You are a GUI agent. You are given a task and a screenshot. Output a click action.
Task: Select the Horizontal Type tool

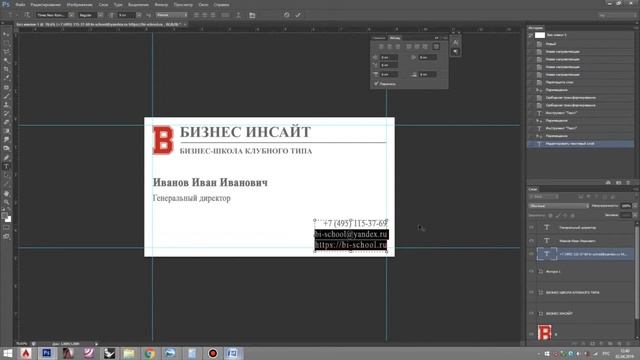tap(6, 167)
